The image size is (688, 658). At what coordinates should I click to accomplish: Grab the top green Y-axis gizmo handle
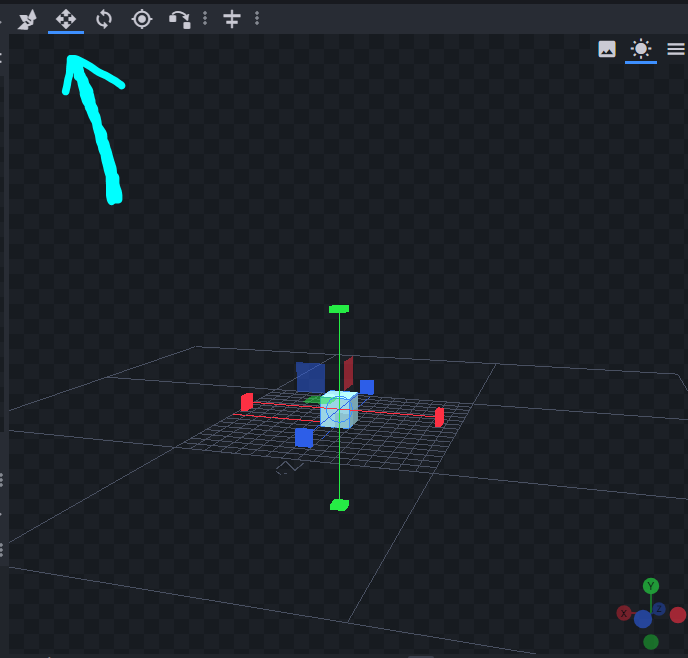339,309
